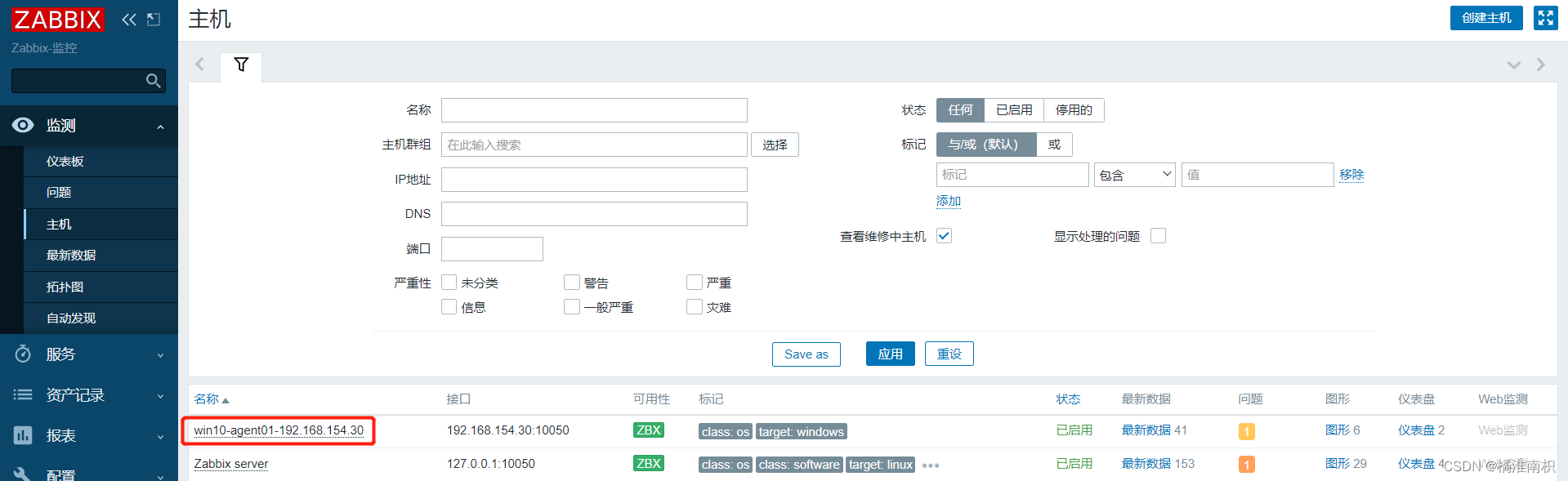Hide the sidebar using the icon beside the collapse chevrons
1568x481 pixels.
tap(154, 20)
